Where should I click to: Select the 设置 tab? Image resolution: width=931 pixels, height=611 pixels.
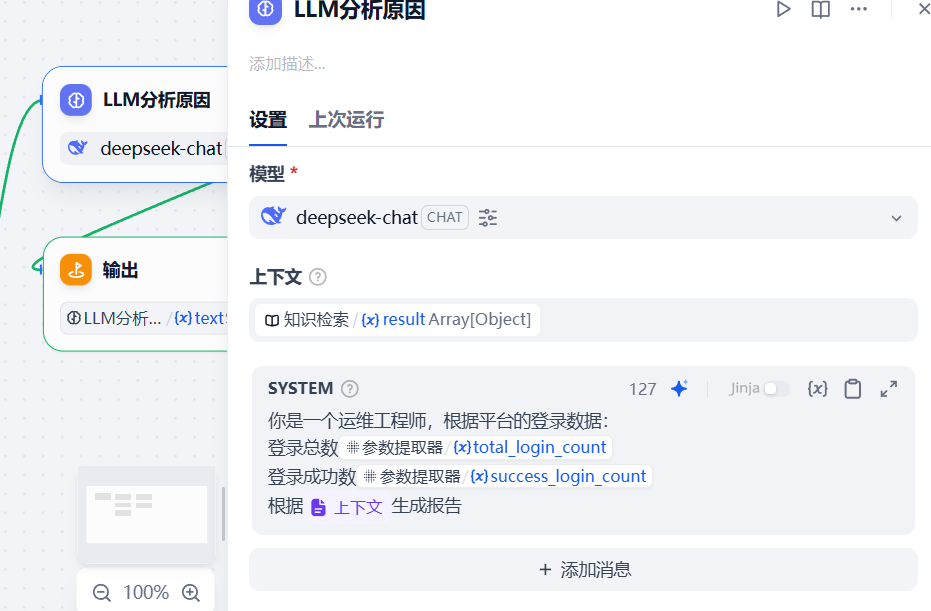coord(268,120)
